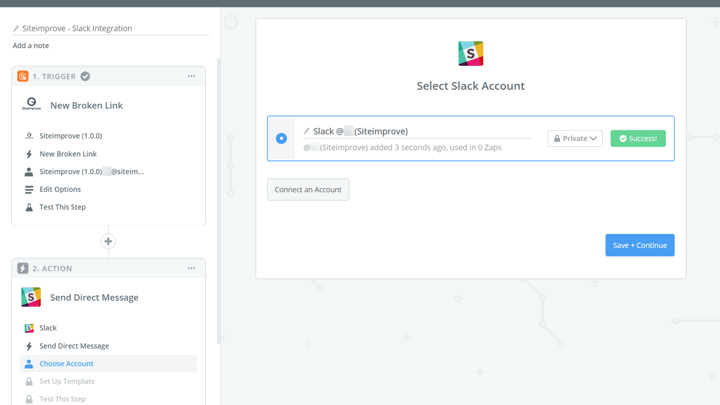Open the three-dot menu for the Action step
Image resolution: width=720 pixels, height=405 pixels.
pos(191,268)
